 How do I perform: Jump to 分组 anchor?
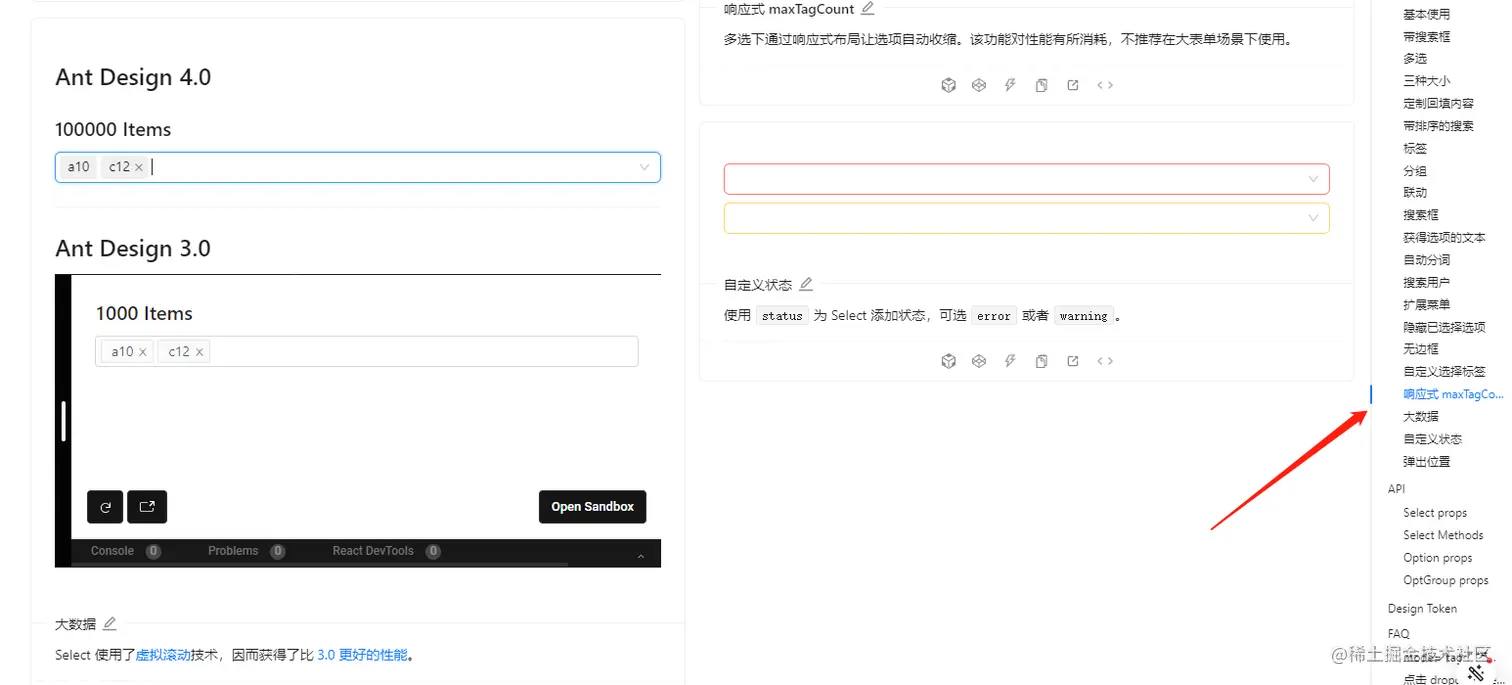[1415, 171]
